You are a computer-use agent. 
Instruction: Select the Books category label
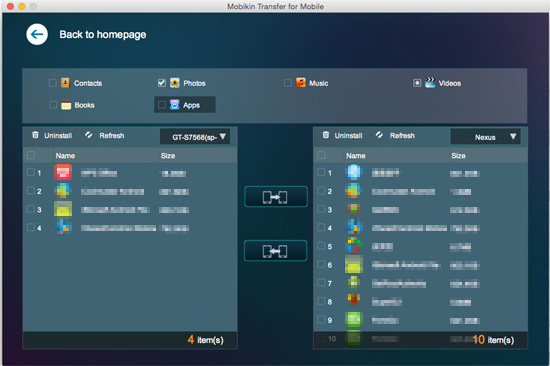(x=84, y=105)
